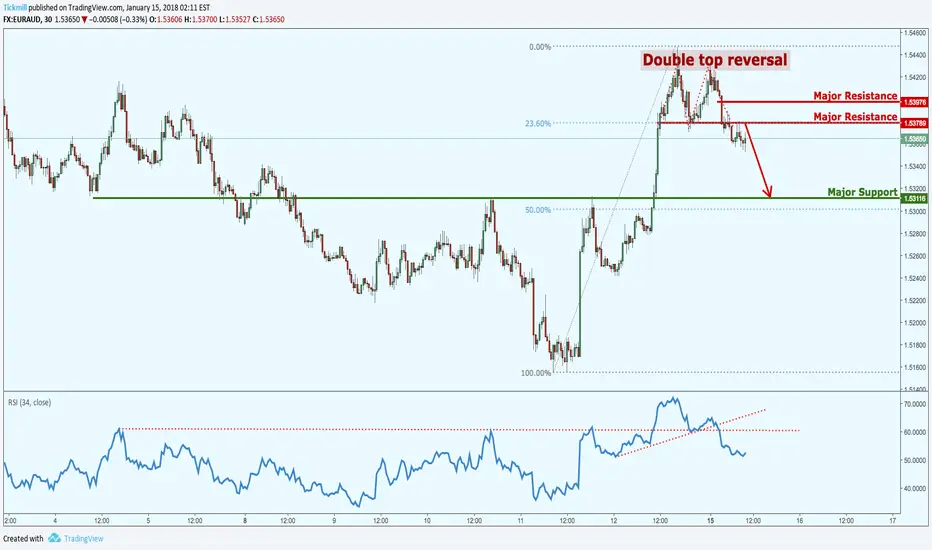
Task: Click the 0.00% Fibonacci level label
Action: click(540, 47)
